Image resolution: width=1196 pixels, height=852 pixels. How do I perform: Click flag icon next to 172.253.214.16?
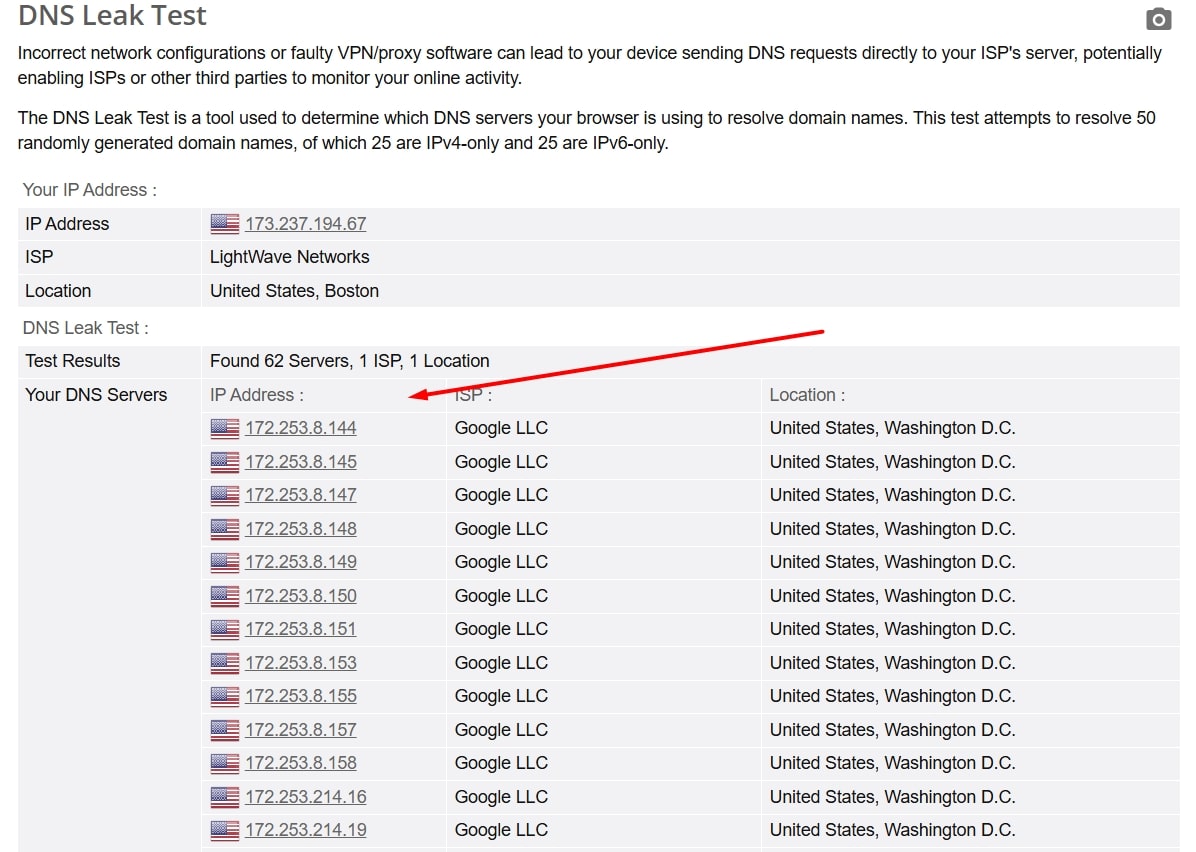click(x=225, y=796)
